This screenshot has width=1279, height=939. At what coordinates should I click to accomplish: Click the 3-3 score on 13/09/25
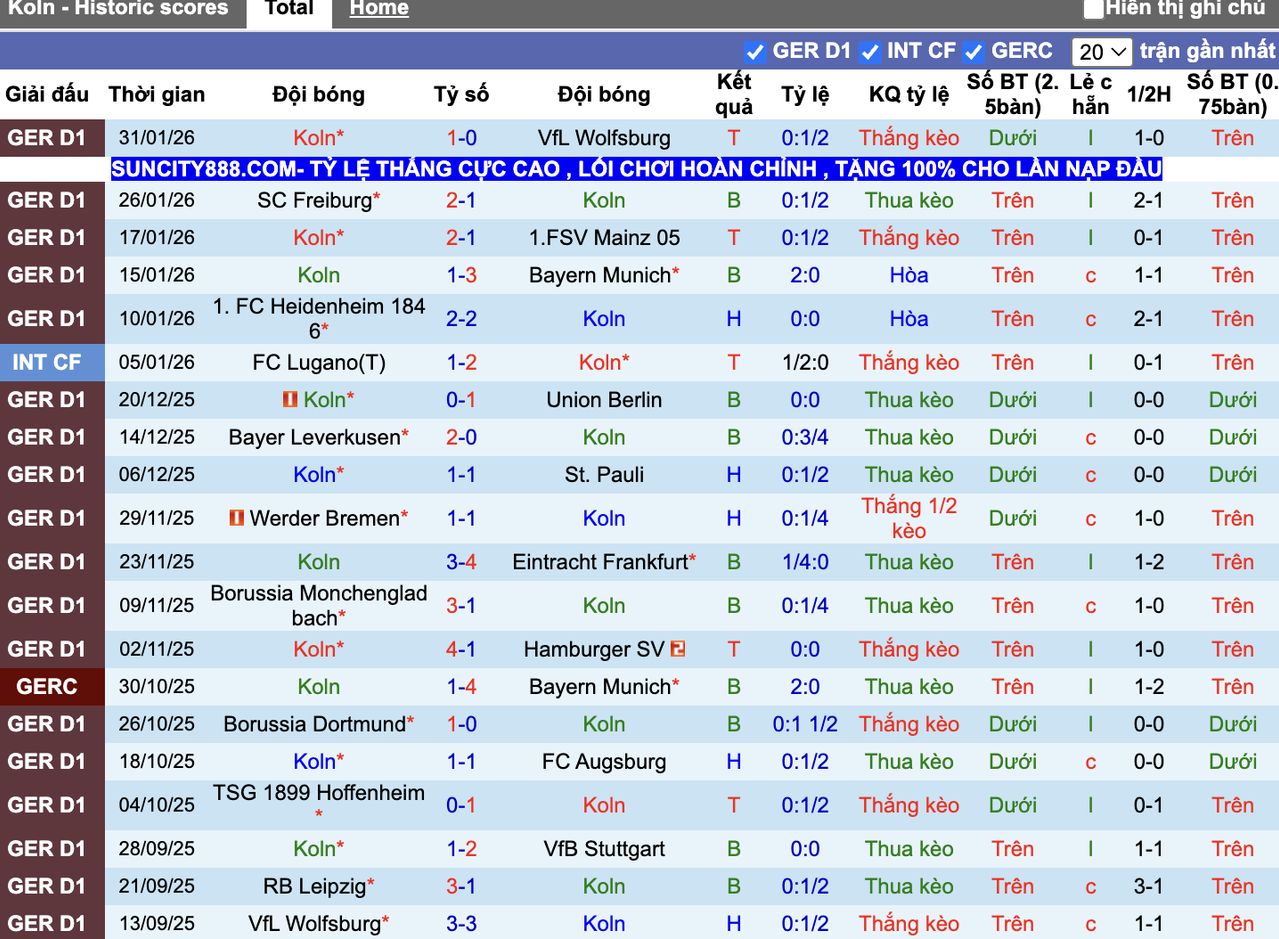tap(461, 924)
